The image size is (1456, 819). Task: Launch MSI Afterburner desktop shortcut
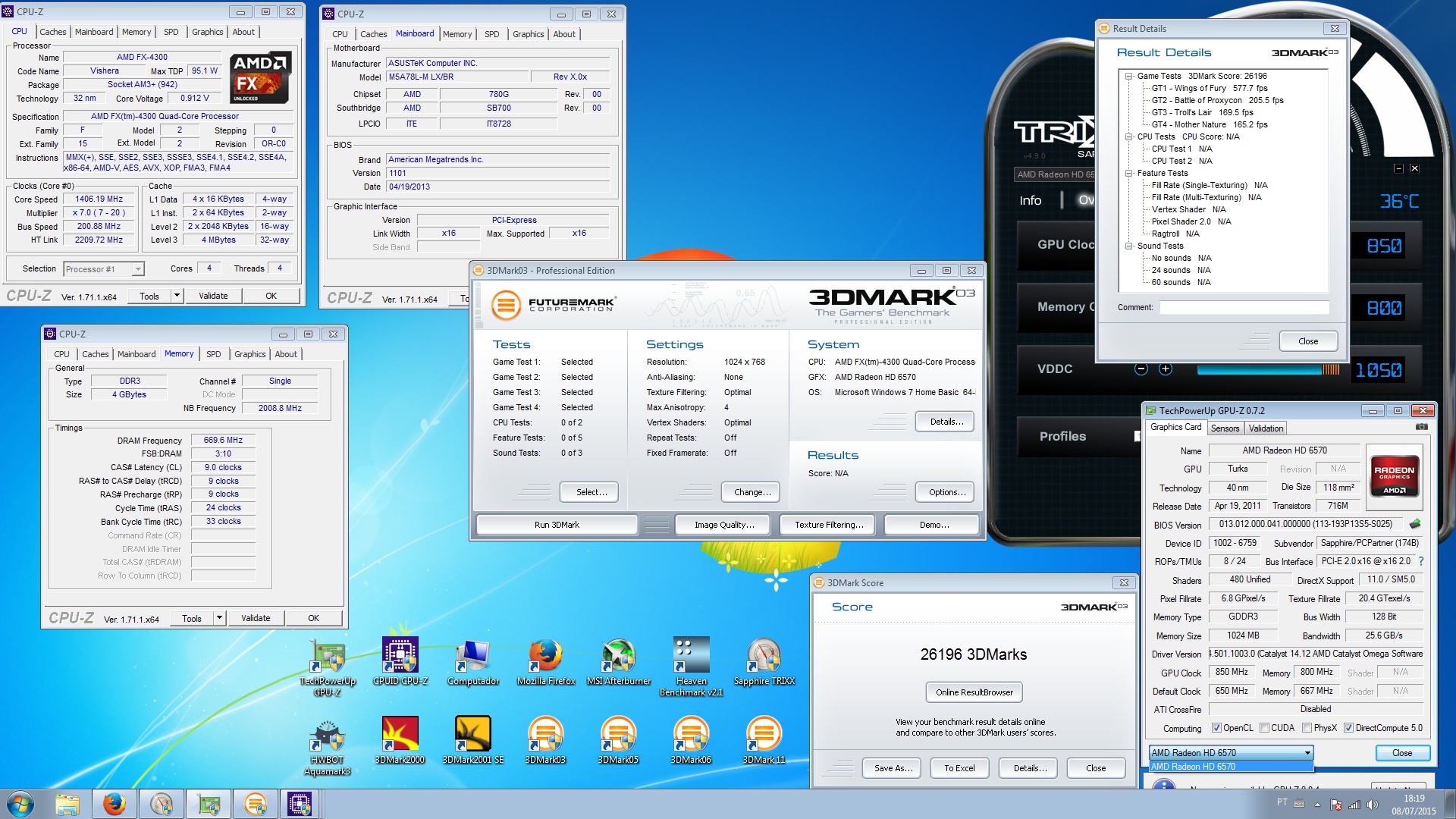pyautogui.click(x=619, y=661)
